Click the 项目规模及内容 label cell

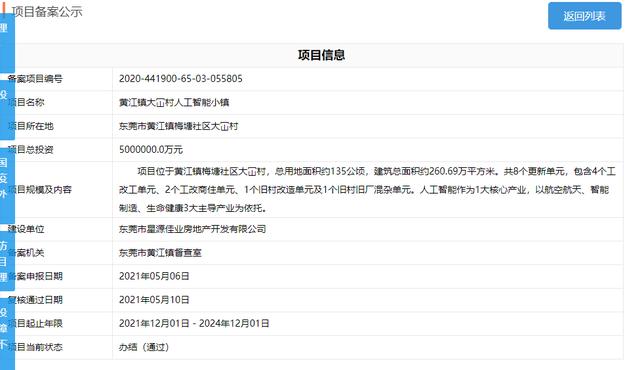(40, 190)
